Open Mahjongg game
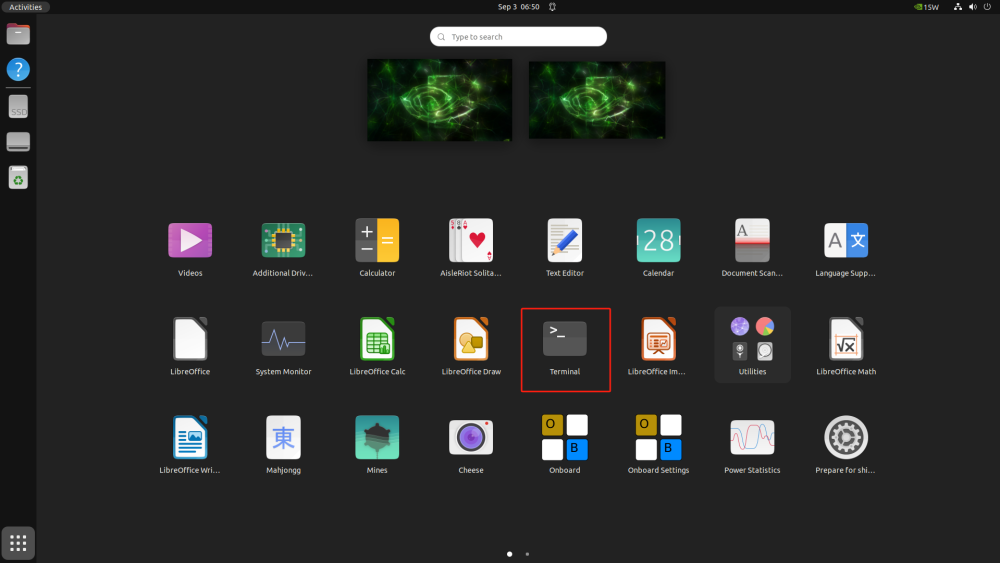 point(283,438)
